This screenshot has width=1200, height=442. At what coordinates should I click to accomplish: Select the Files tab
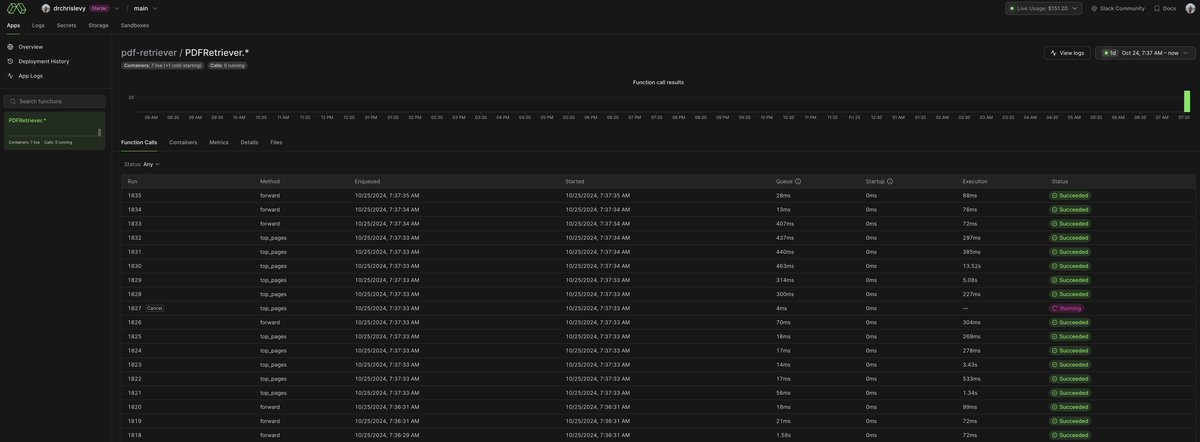pyautogui.click(x=276, y=142)
